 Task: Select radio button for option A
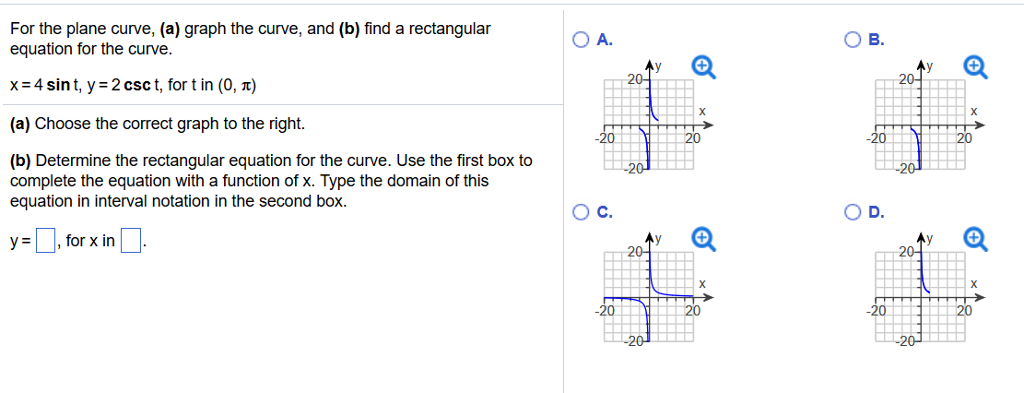[581, 40]
